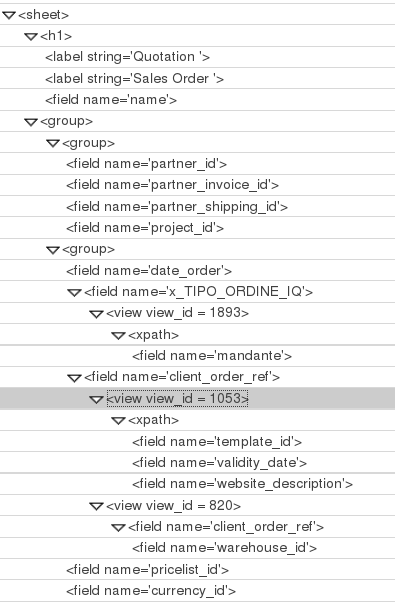Viewport: 395px width, 605px height.
Task: Collapse the view_id = 1053 node arrow
Action: point(96,399)
